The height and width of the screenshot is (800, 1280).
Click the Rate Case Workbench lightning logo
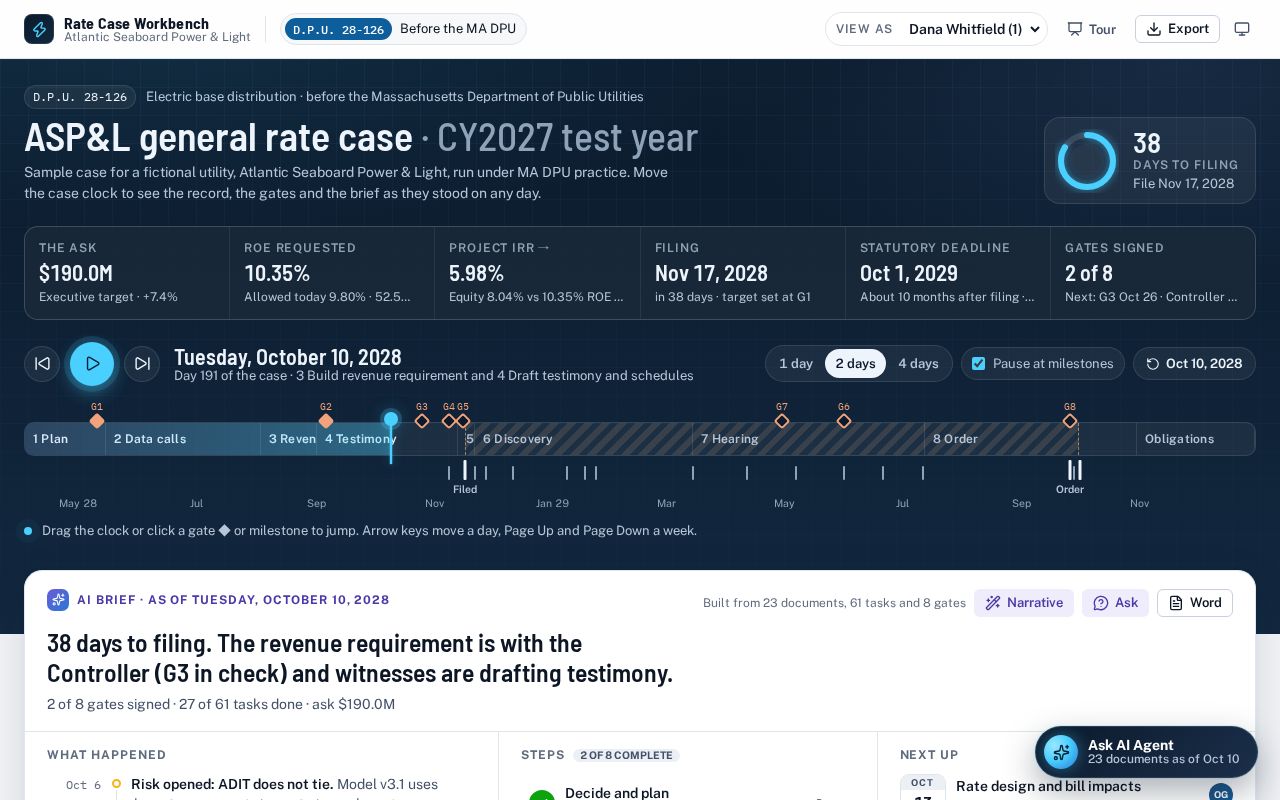click(39, 29)
